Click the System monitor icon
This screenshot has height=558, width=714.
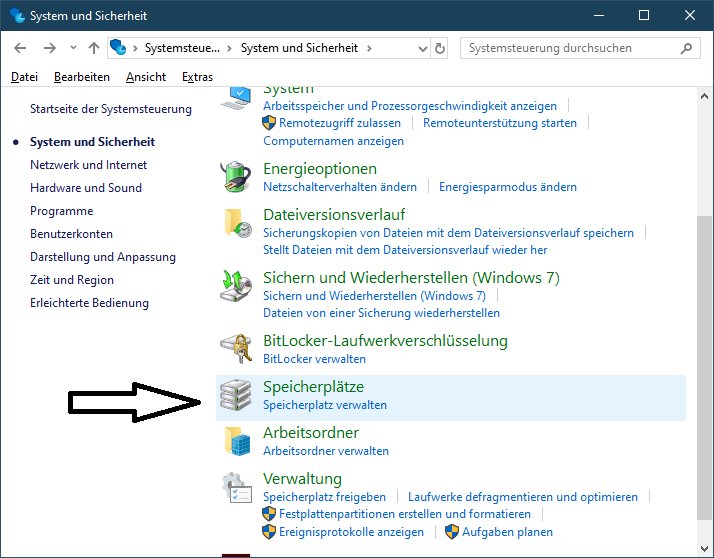tap(236, 98)
